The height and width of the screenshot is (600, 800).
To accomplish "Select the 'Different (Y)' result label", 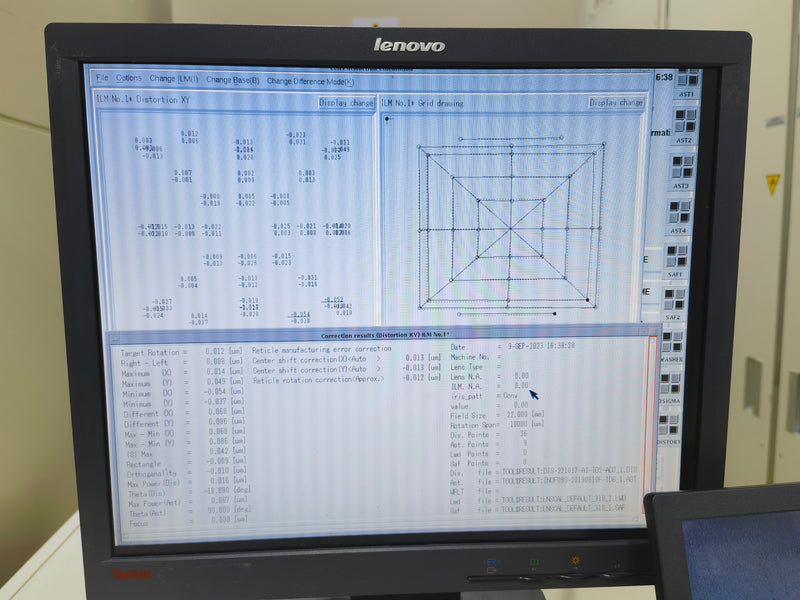I will click(x=149, y=424).
